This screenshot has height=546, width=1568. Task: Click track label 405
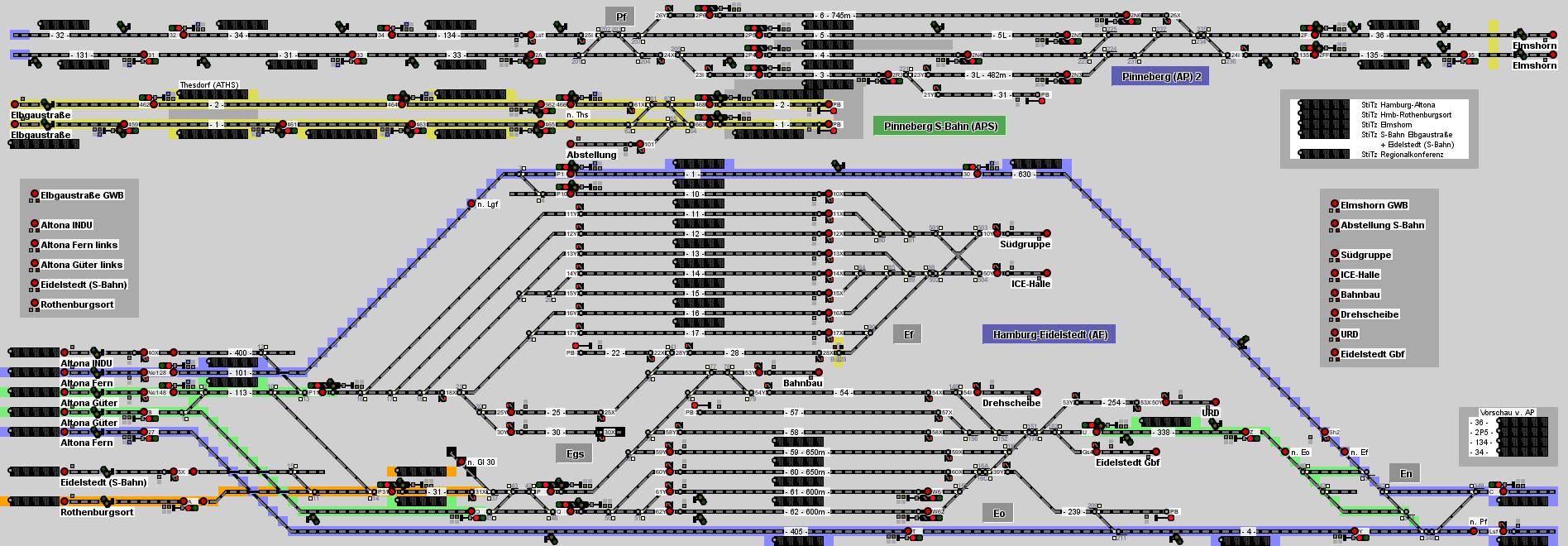point(796,531)
